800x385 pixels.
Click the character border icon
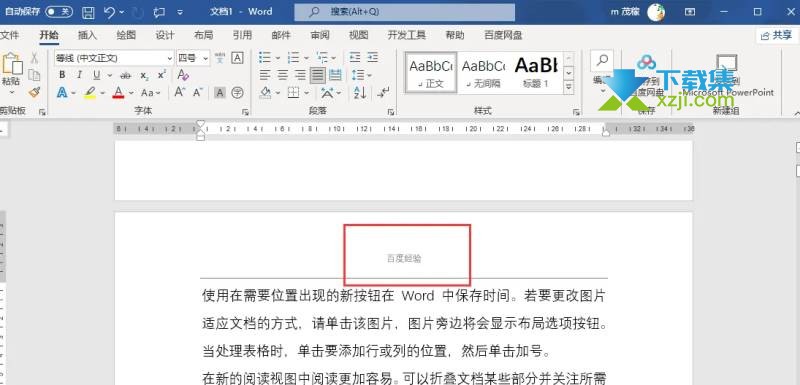[237, 58]
